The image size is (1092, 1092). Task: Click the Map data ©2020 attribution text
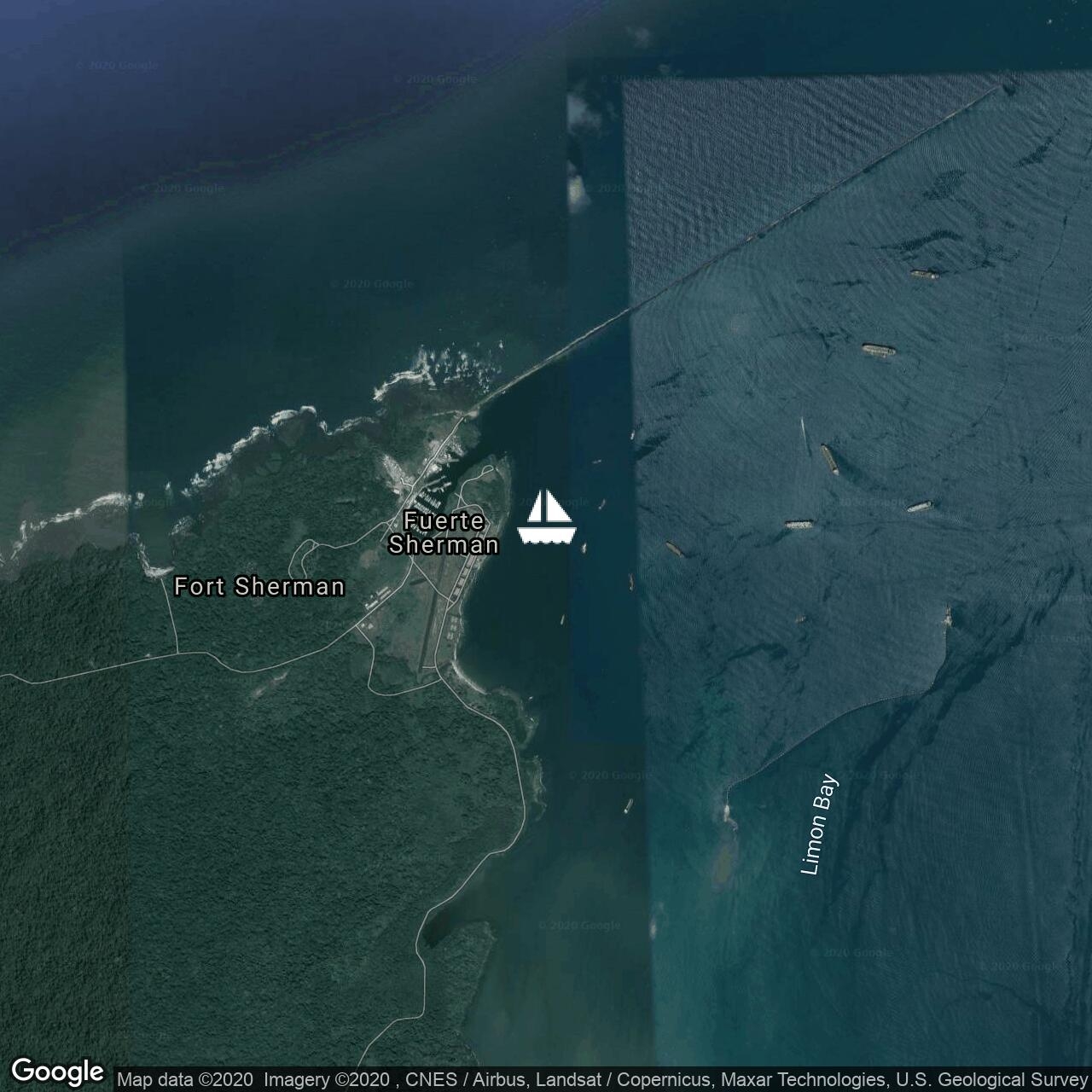[184, 1080]
